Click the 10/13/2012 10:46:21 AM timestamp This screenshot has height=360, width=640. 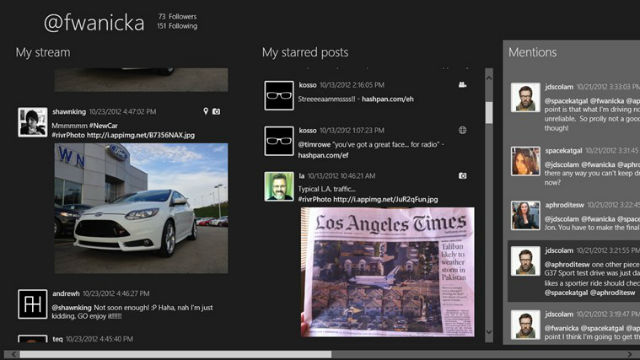tap(341, 176)
